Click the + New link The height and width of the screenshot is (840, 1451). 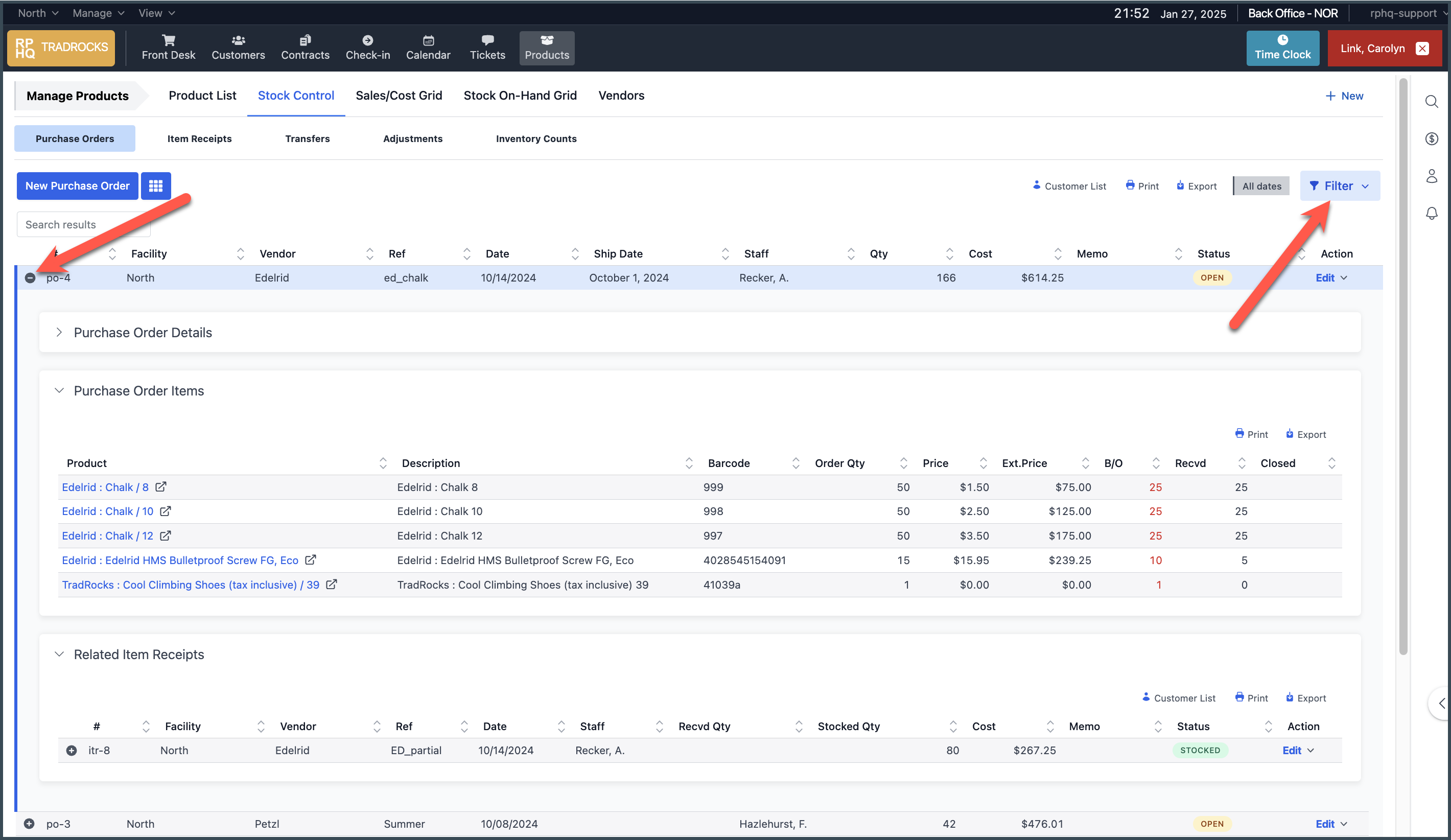(x=1344, y=96)
